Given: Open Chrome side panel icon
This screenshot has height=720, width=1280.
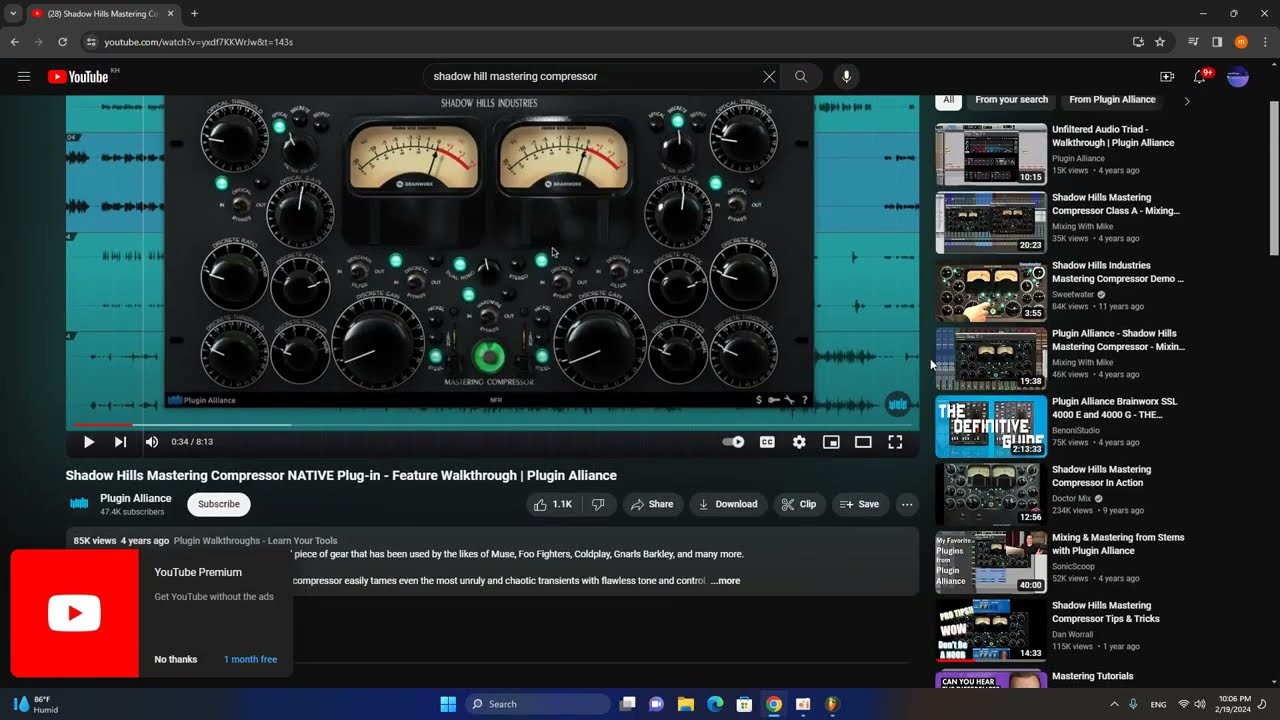Looking at the screenshot, I should [x=1217, y=42].
